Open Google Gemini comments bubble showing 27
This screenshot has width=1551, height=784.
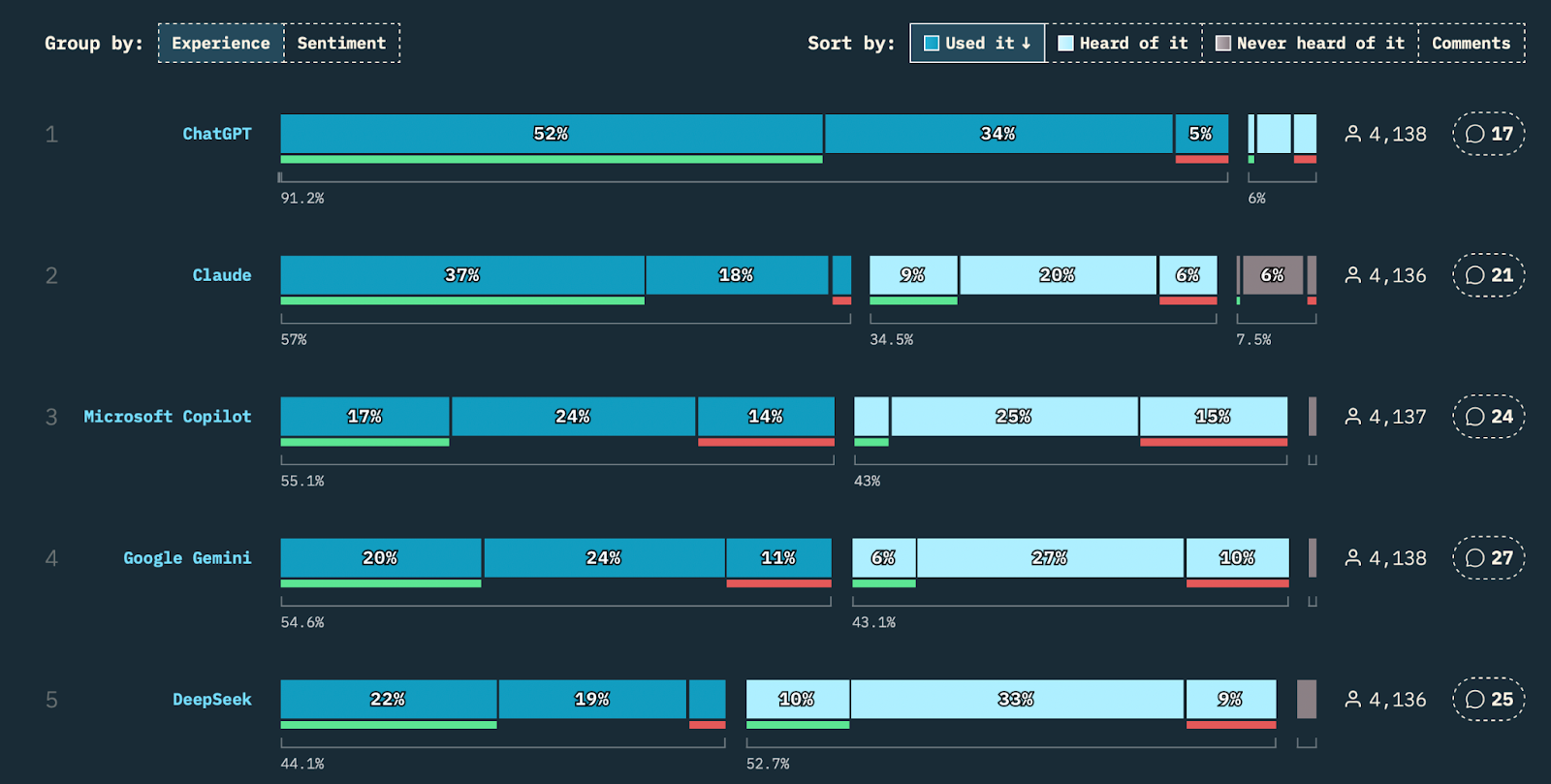coord(1488,558)
